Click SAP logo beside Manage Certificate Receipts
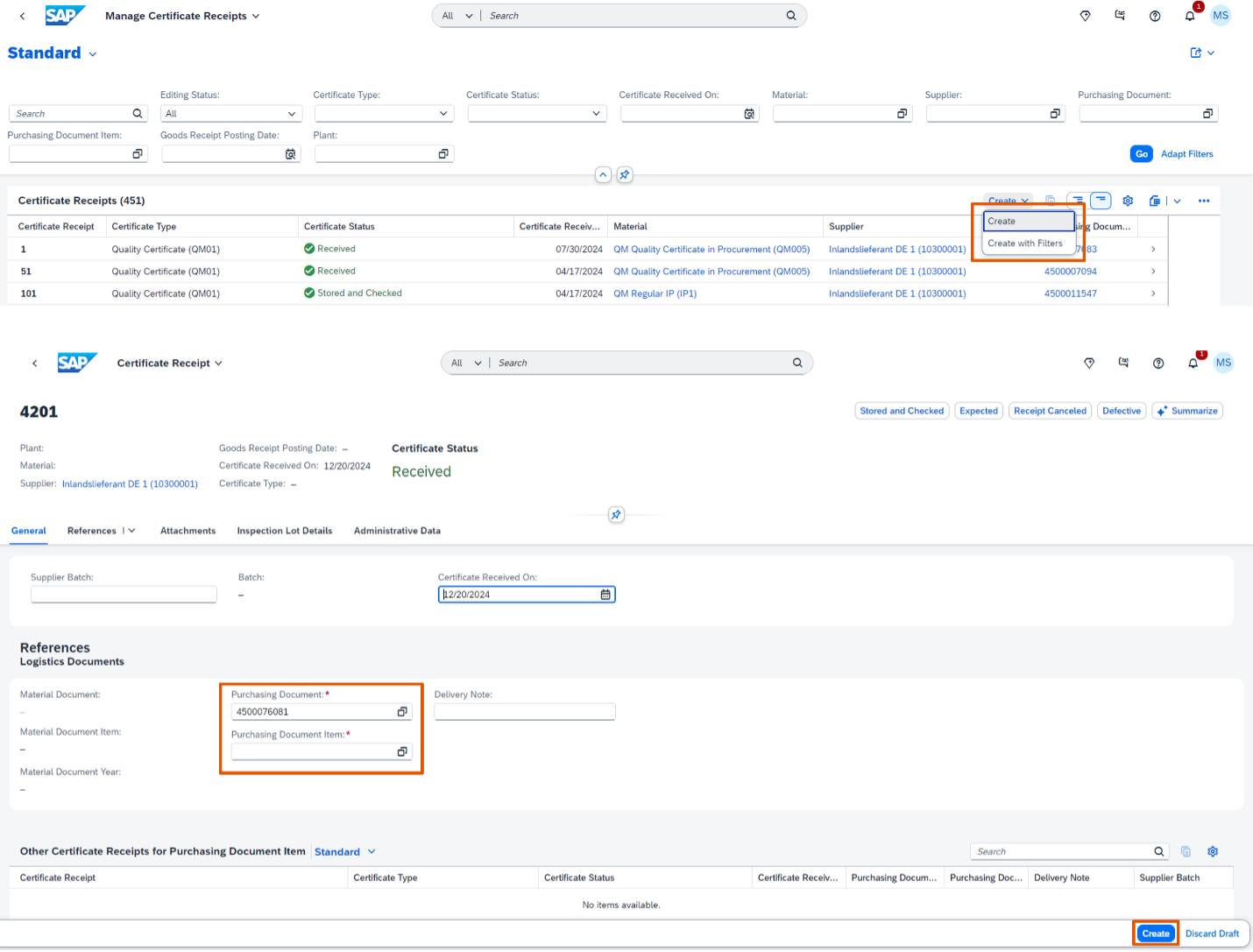Image resolution: width=1253 pixels, height=952 pixels. (65, 15)
